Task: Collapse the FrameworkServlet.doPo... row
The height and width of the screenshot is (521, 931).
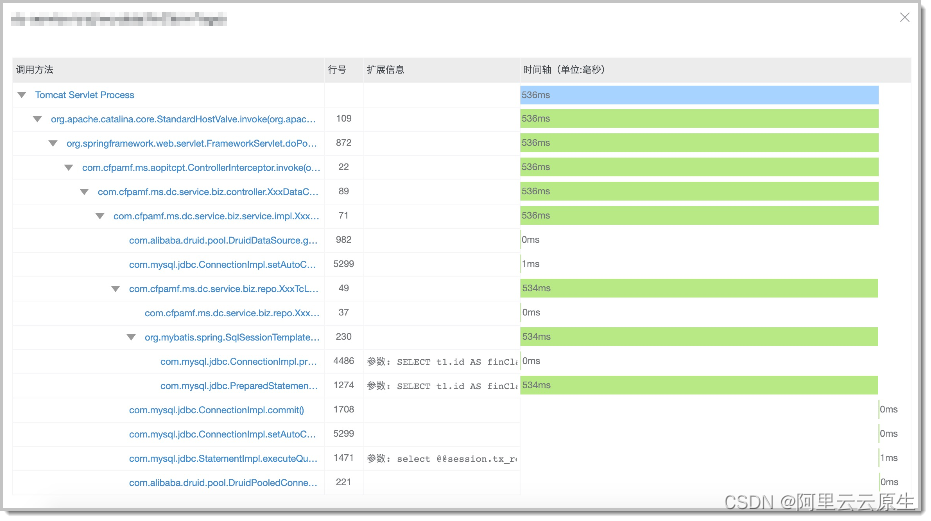Action: pyautogui.click(x=53, y=143)
